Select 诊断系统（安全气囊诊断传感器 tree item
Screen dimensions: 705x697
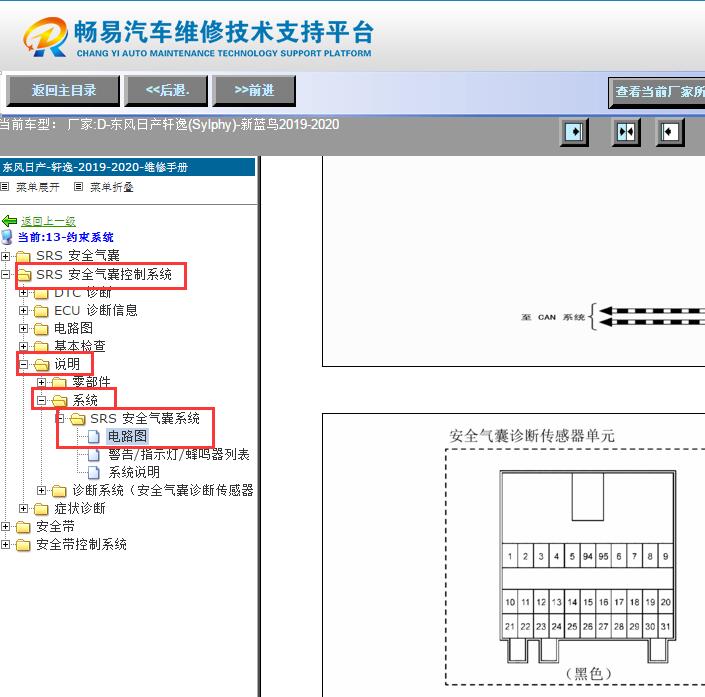click(x=163, y=490)
